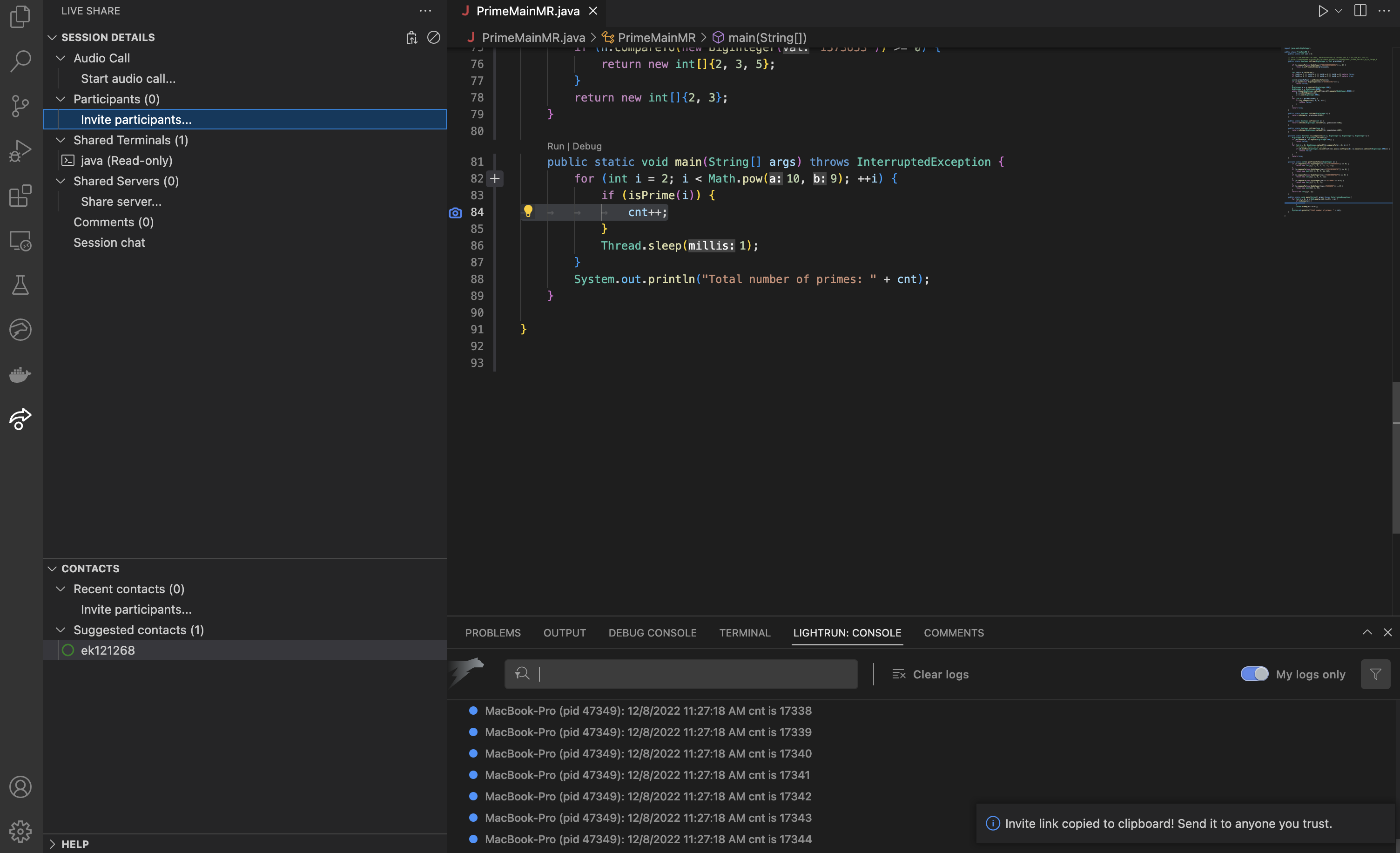
Task: Switch to the Debug Console tab
Action: (652, 632)
